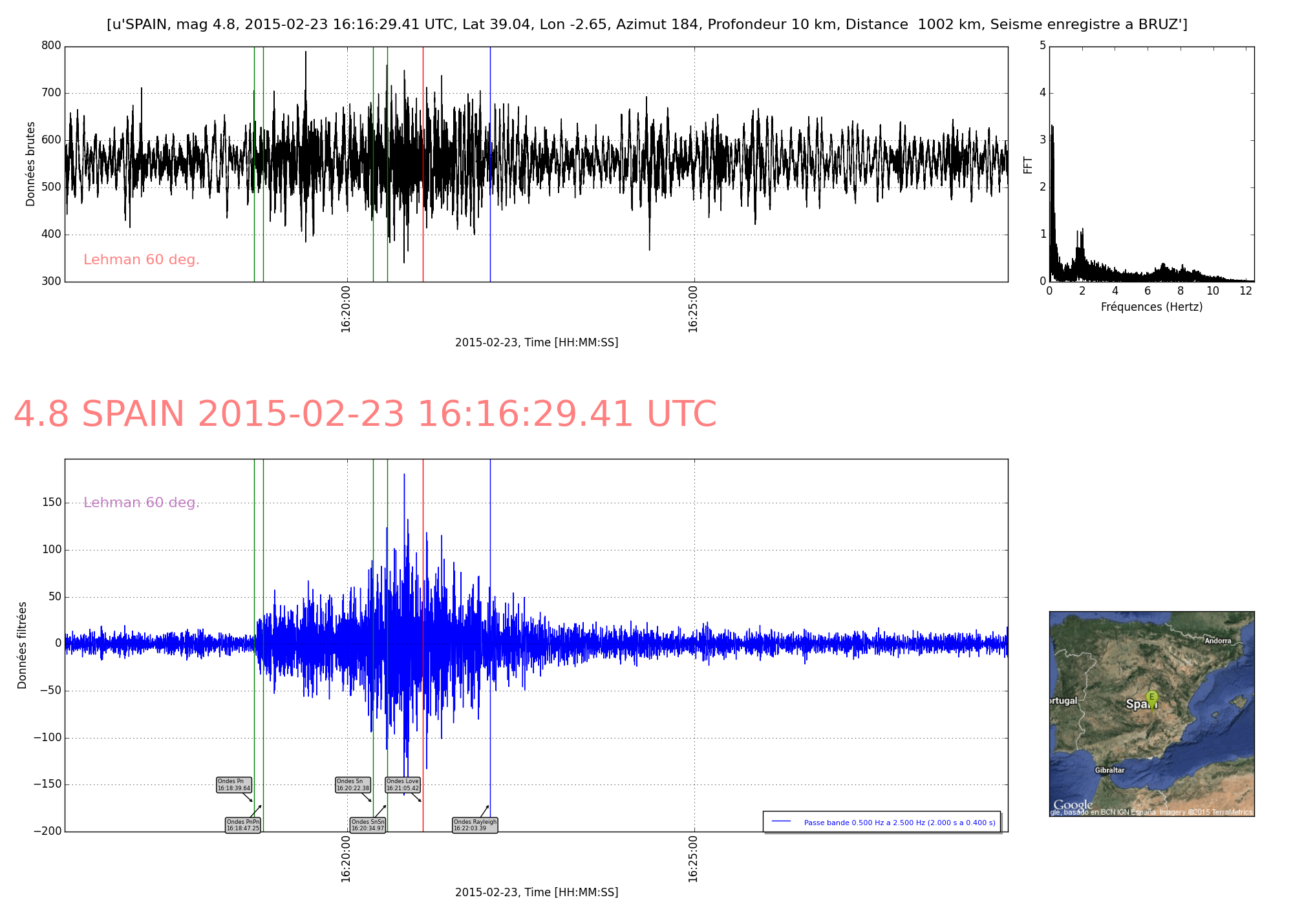Click the Gibraltar label on map

pyautogui.click(x=1109, y=770)
